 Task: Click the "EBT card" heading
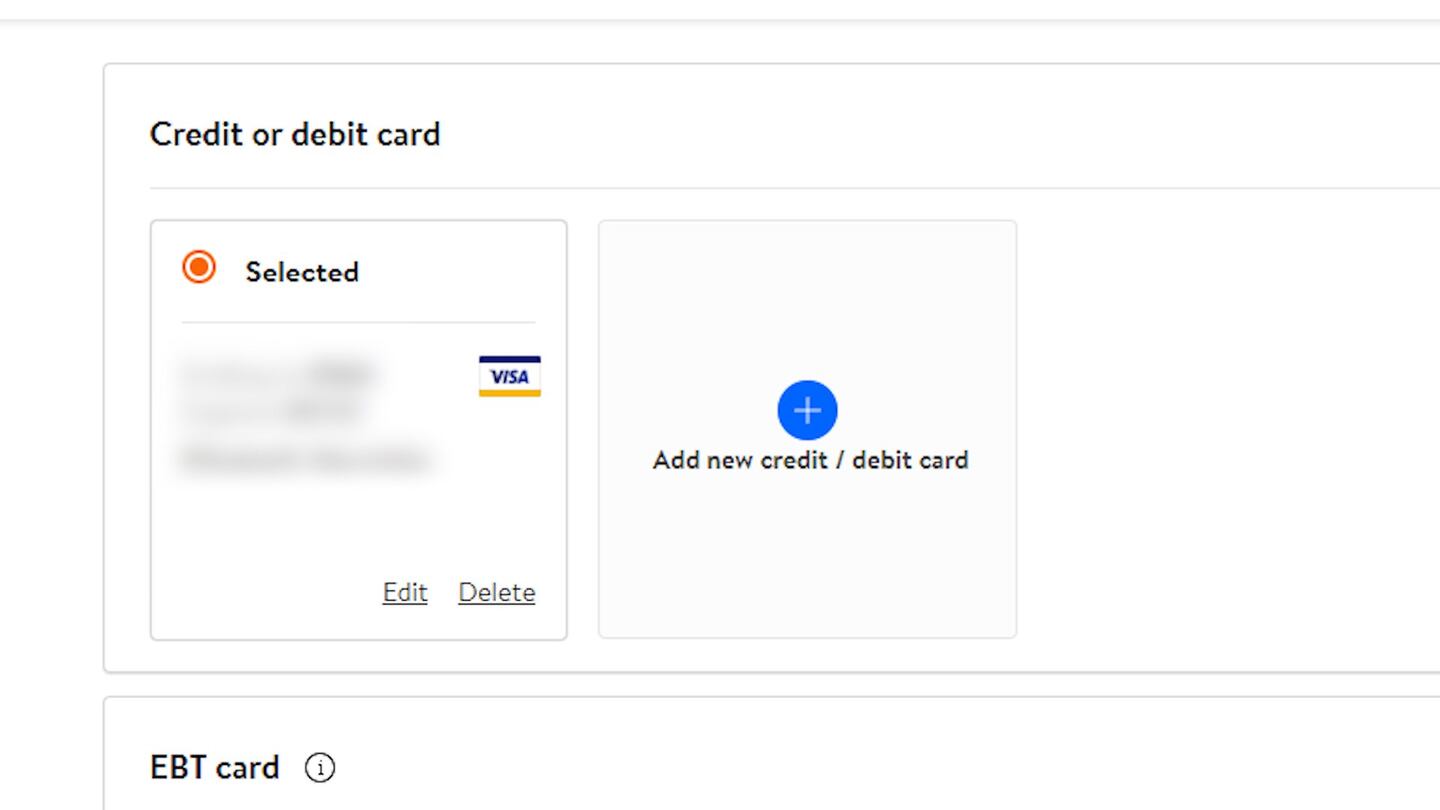tap(215, 768)
